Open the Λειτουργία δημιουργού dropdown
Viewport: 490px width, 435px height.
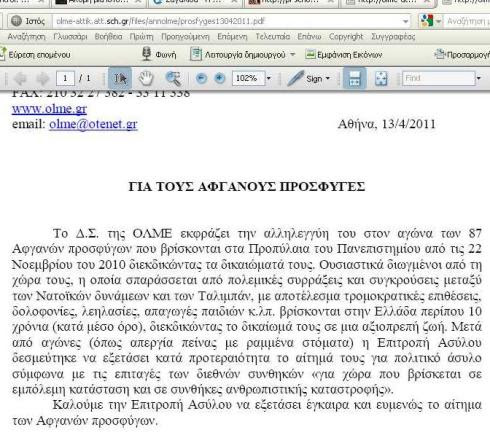293,54
